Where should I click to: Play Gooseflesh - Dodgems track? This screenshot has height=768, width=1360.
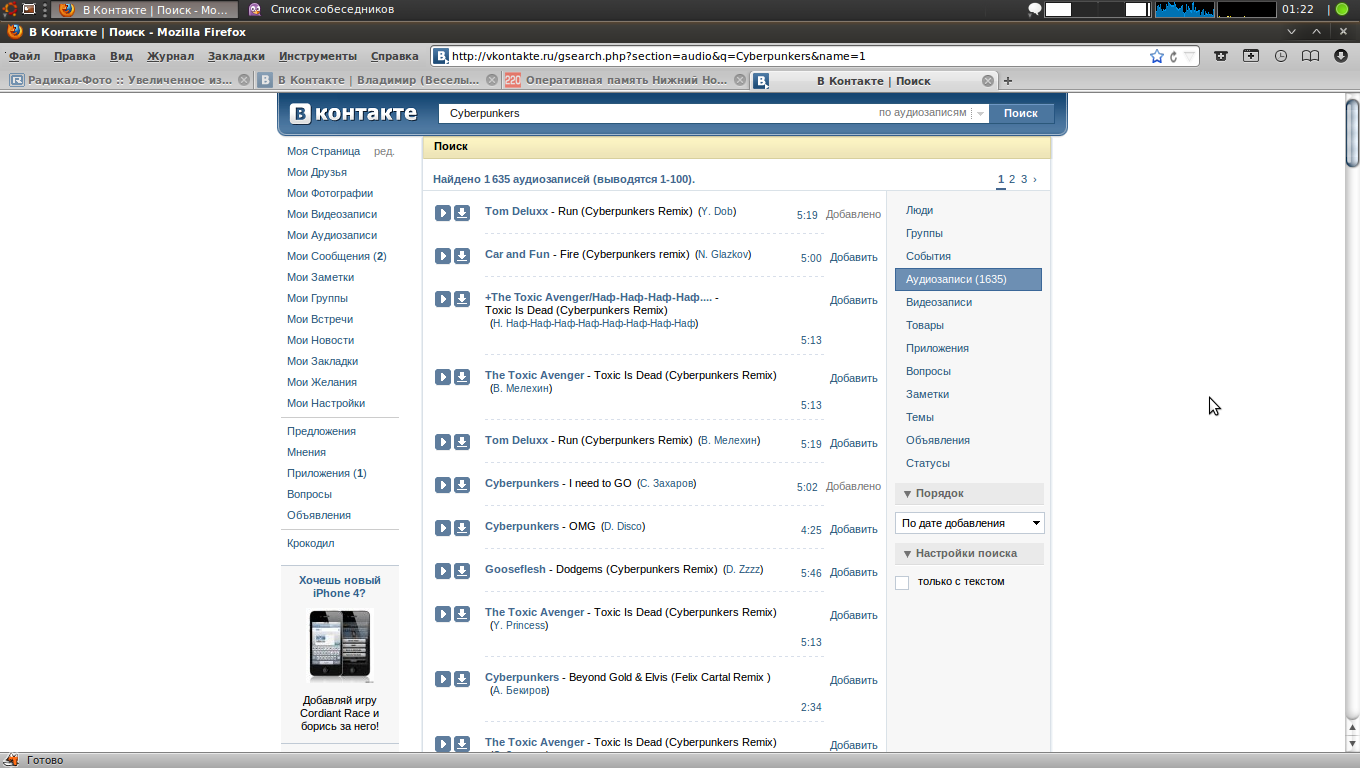443,571
